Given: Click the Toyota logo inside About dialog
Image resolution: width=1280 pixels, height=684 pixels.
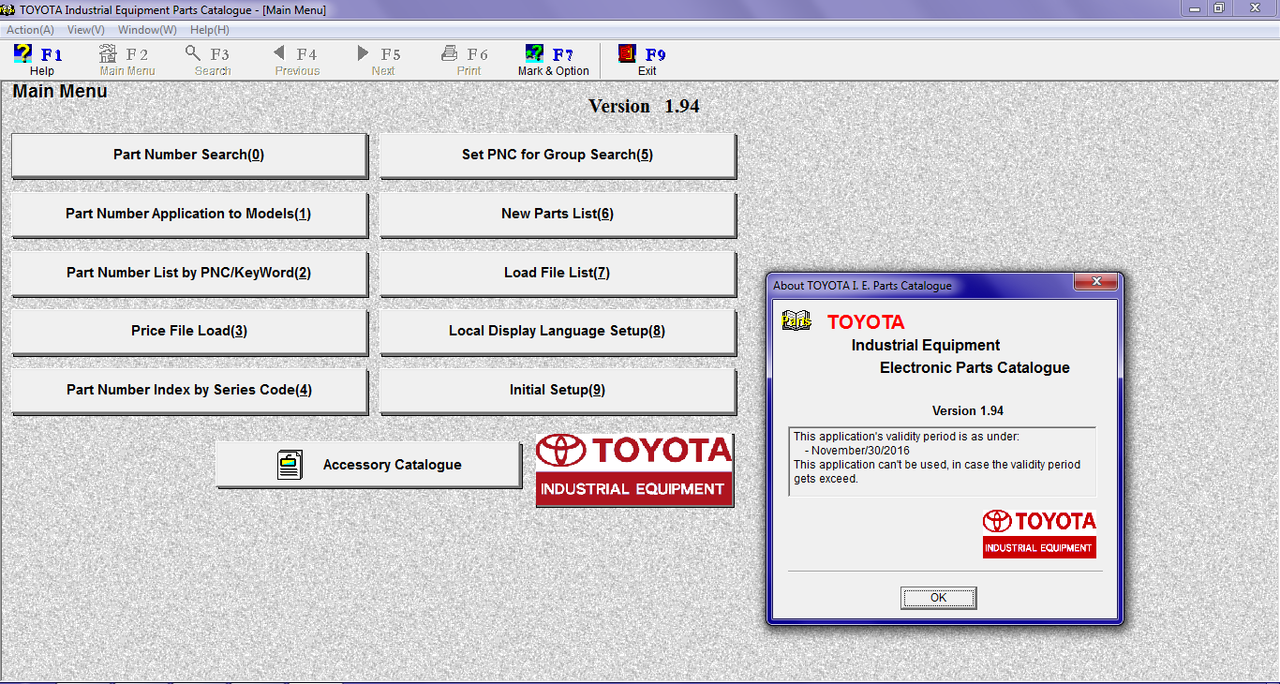Looking at the screenshot, I should (1039, 533).
